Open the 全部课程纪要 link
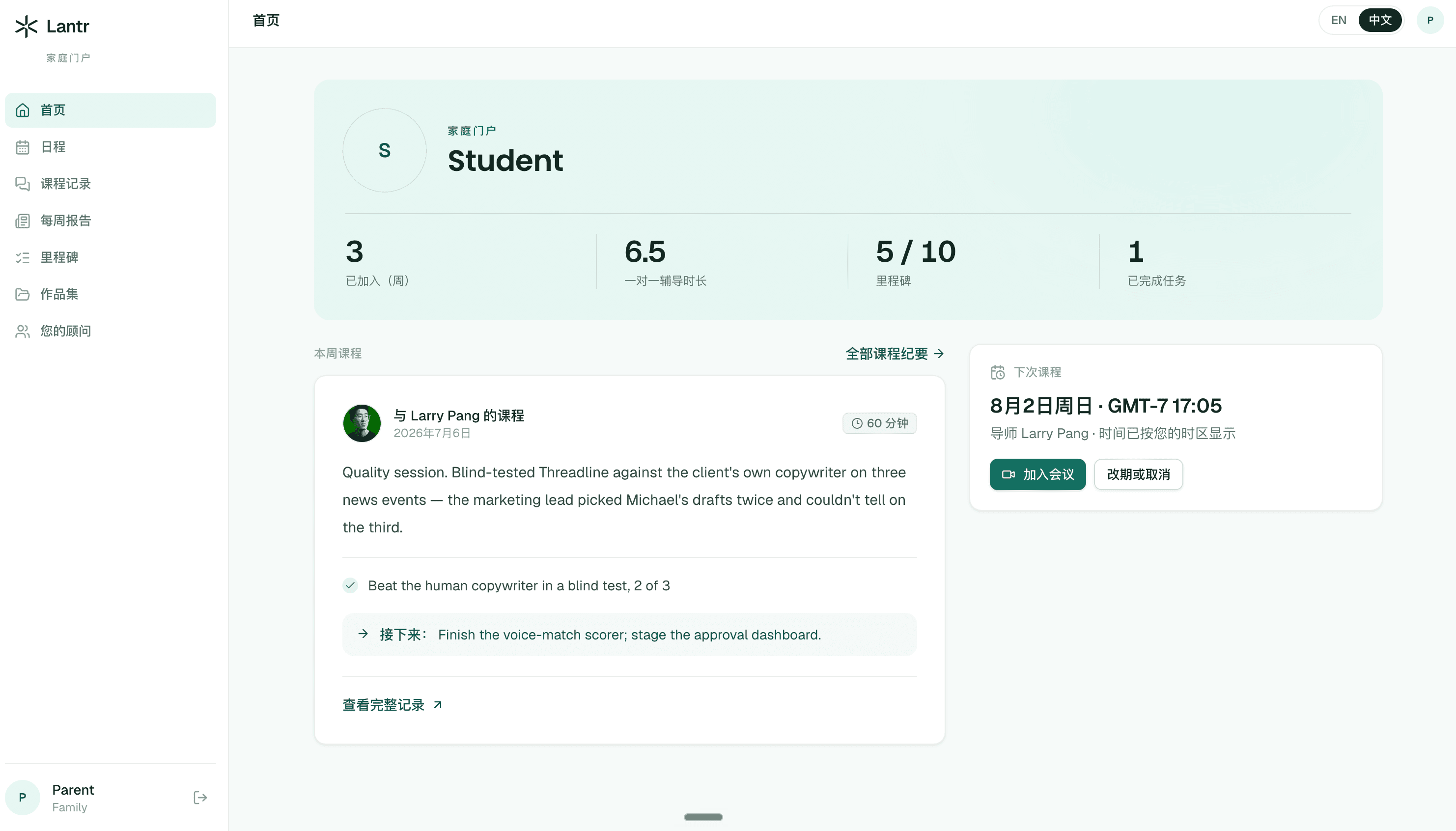 pos(895,354)
